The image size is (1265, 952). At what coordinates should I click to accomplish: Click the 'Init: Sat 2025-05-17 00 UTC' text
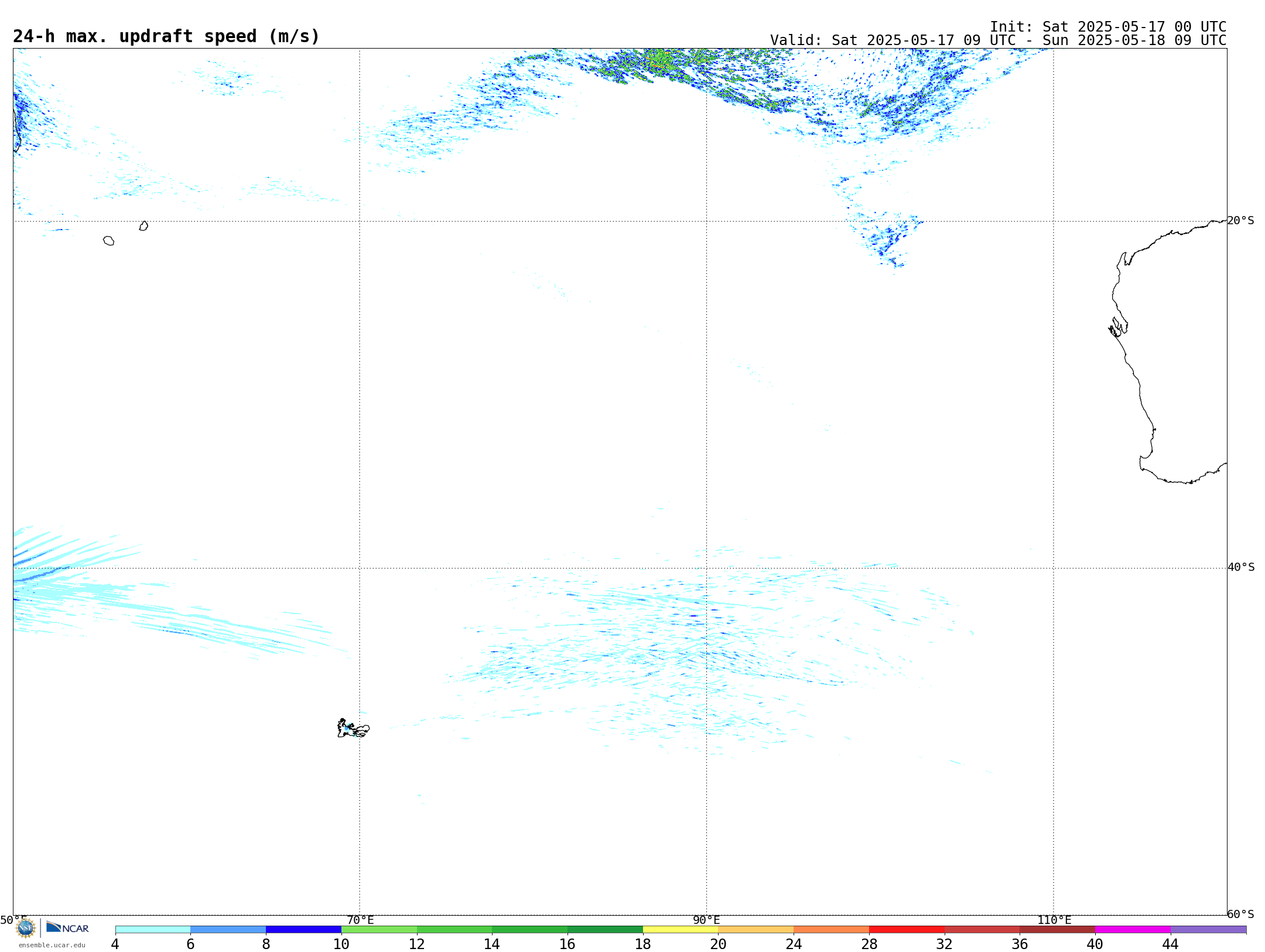1108,27
